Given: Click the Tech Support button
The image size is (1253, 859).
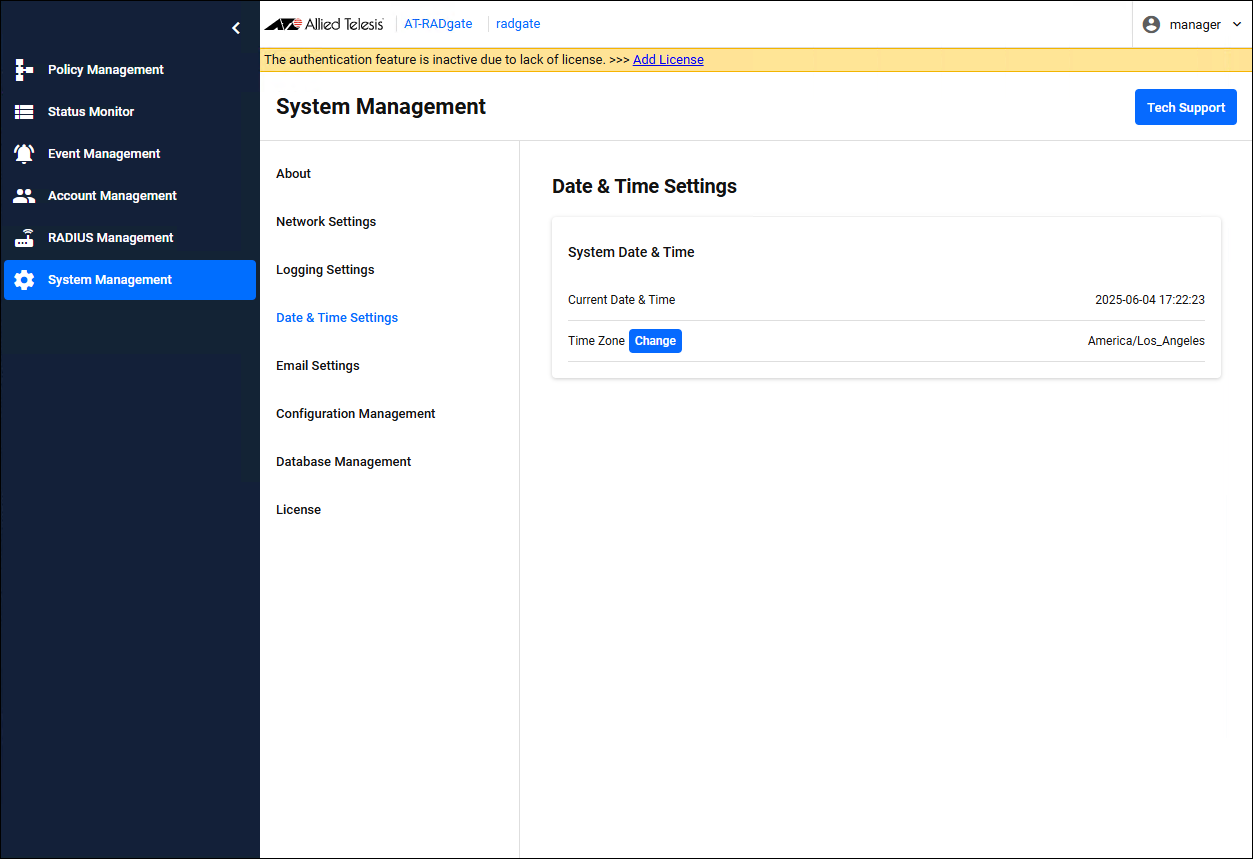Looking at the screenshot, I should tap(1185, 108).
